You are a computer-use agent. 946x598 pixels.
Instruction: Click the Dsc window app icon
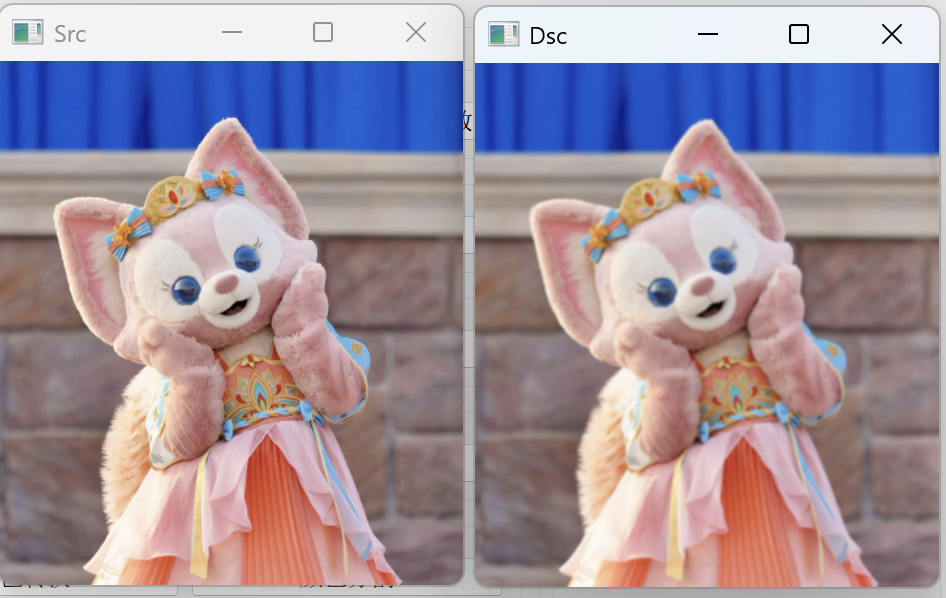[503, 34]
